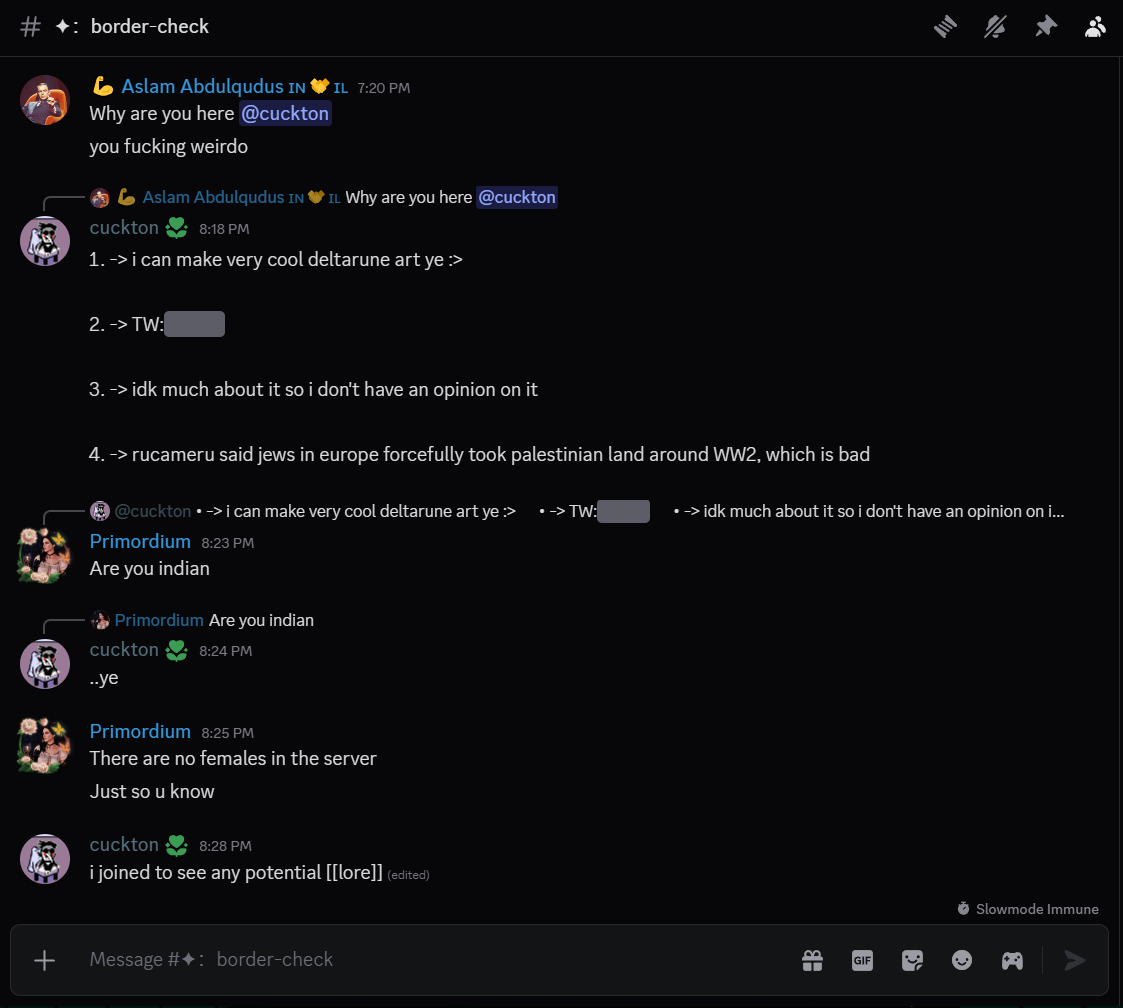Click cuckton's green leaf role icon
Screen dimensions: 1123x1008
pyautogui.click(x=176, y=229)
